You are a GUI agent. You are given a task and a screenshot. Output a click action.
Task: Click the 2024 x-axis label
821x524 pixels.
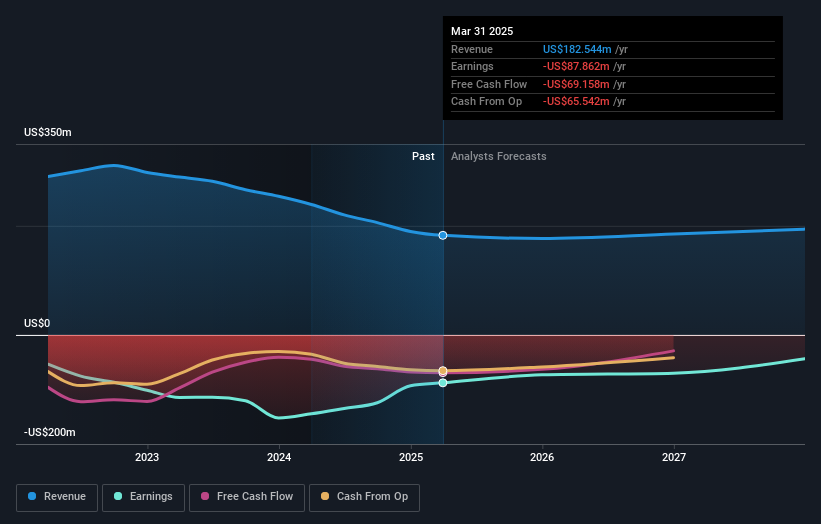coord(279,457)
